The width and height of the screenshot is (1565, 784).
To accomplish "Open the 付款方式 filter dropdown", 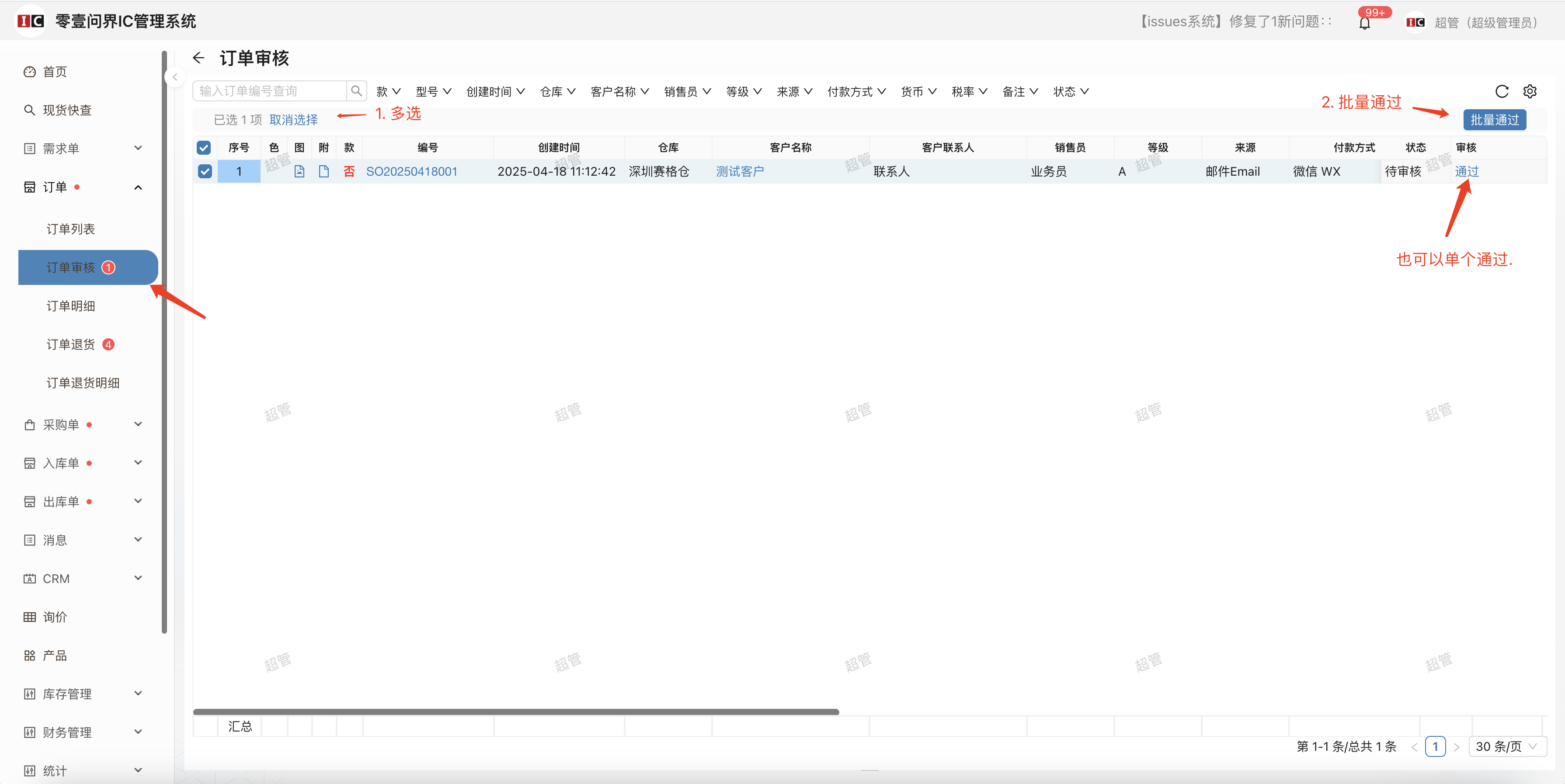I will point(856,92).
